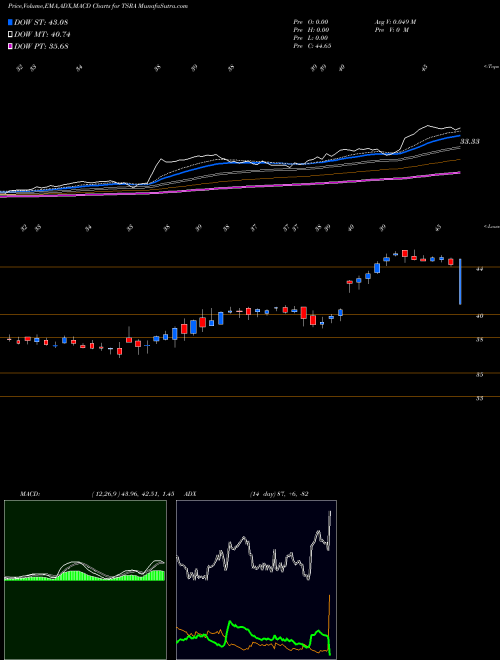Click the MACD panel heading
Screen dimensions: 500x660
(x=30, y=494)
